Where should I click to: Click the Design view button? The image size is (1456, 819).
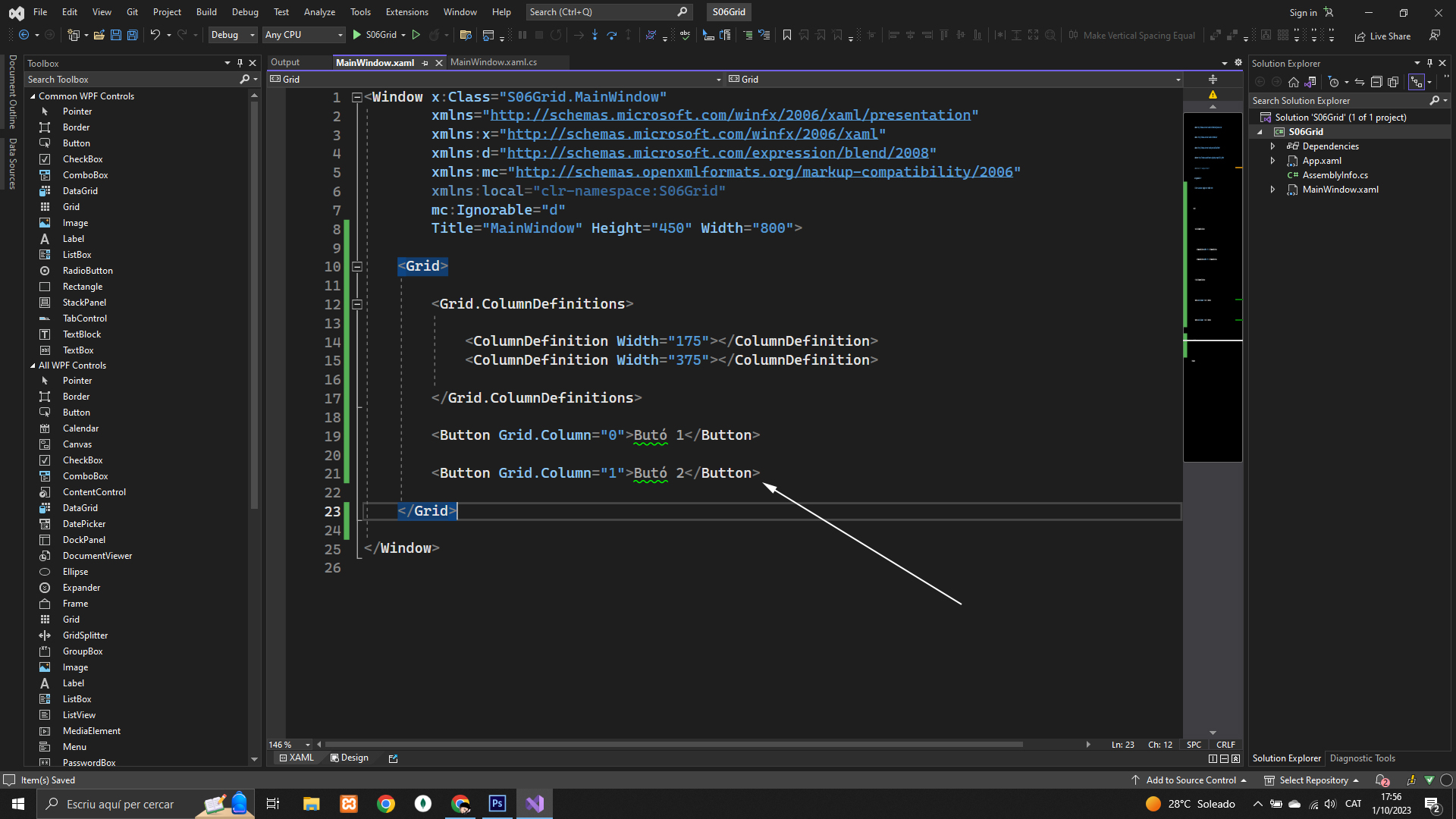pyautogui.click(x=350, y=758)
